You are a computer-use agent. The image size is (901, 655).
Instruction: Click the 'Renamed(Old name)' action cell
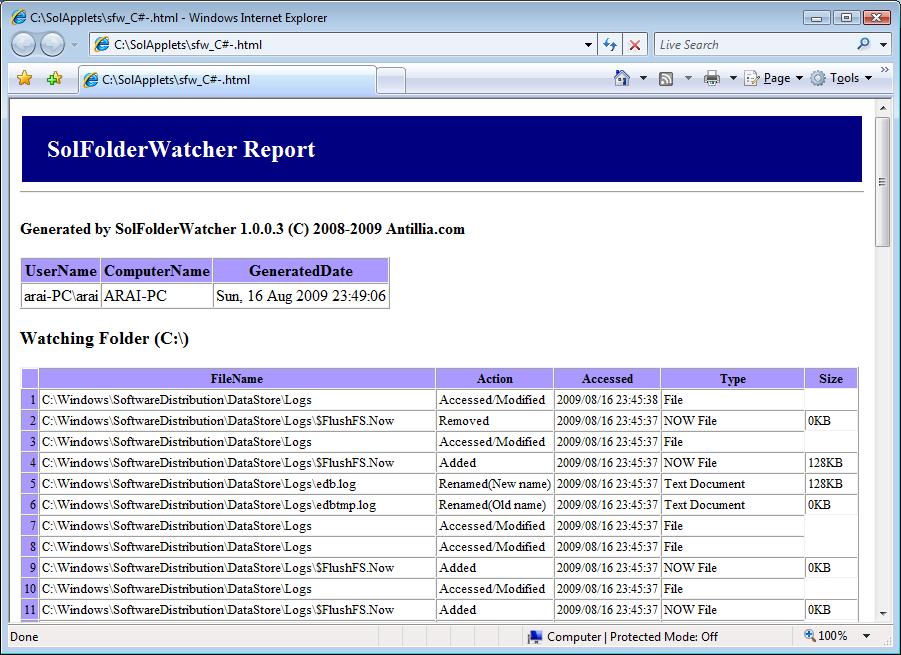point(495,505)
